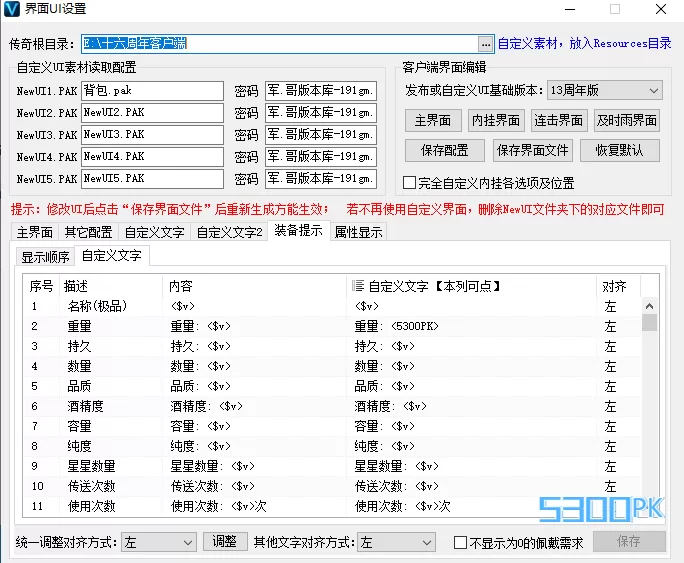Click the 对齐 column header
This screenshot has height=563, width=684.
click(x=618, y=286)
